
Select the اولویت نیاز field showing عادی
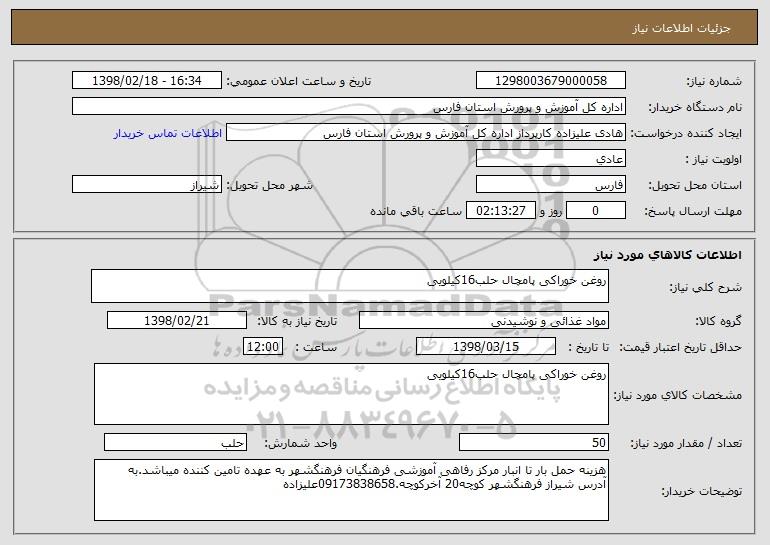(550, 159)
